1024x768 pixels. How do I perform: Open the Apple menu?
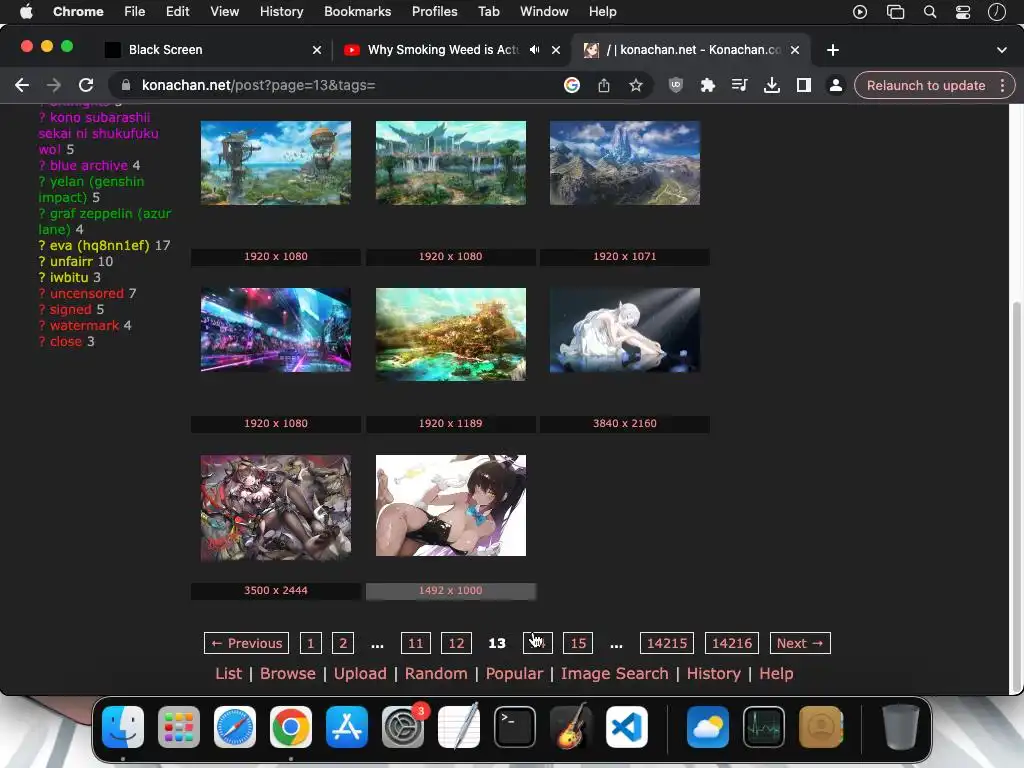26,12
